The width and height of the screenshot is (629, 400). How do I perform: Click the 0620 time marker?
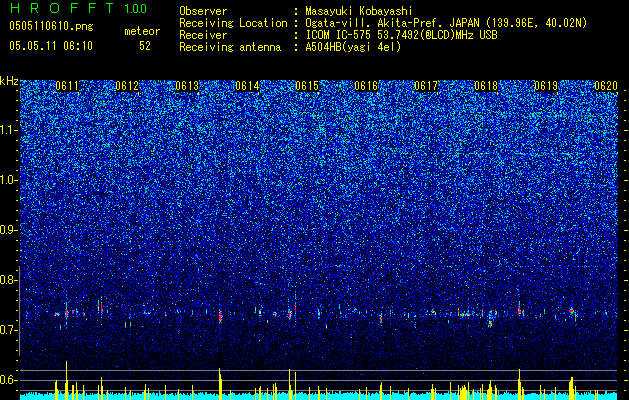pyautogui.click(x=606, y=86)
